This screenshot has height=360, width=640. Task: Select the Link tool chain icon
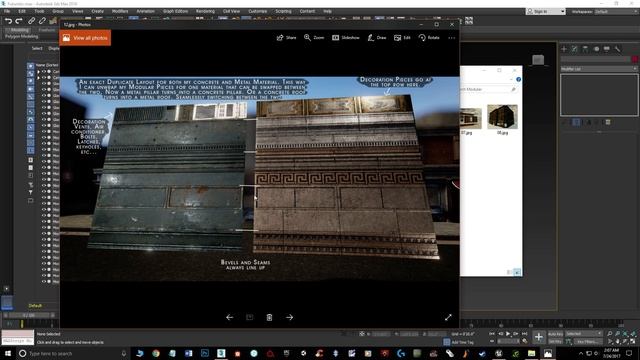coord(31,21)
